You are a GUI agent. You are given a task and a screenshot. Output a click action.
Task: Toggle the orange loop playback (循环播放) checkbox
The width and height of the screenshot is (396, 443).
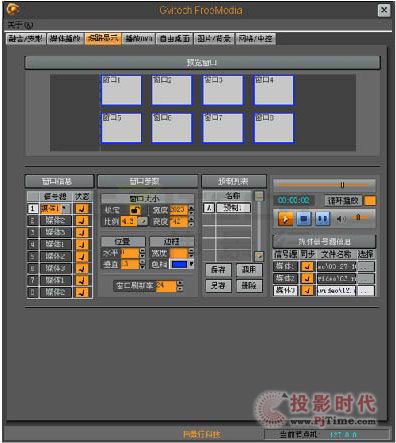point(370,200)
